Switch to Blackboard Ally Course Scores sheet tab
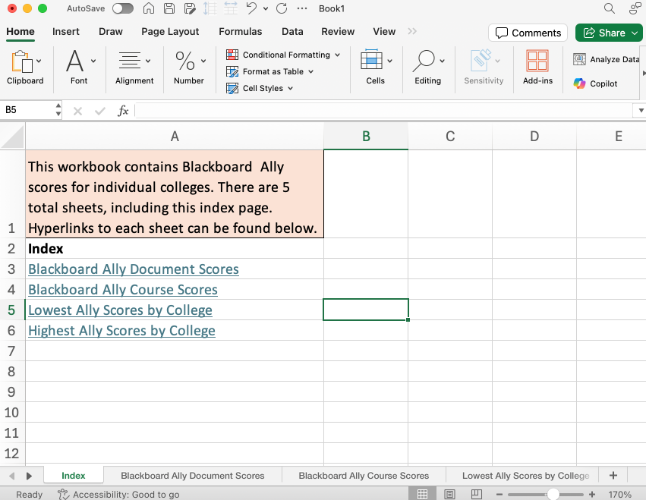Image resolution: width=646 pixels, height=500 pixels. 364,476
